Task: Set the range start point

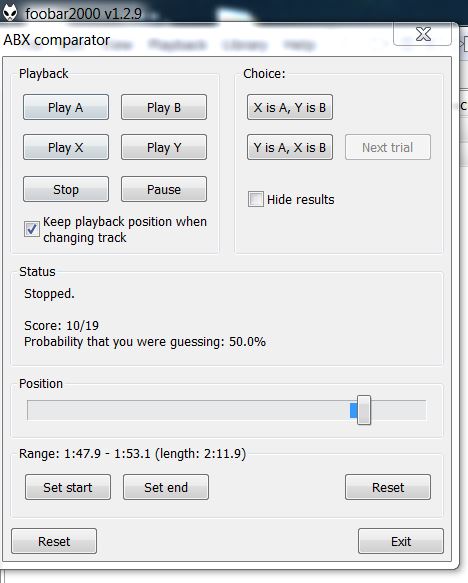Action: 68,487
